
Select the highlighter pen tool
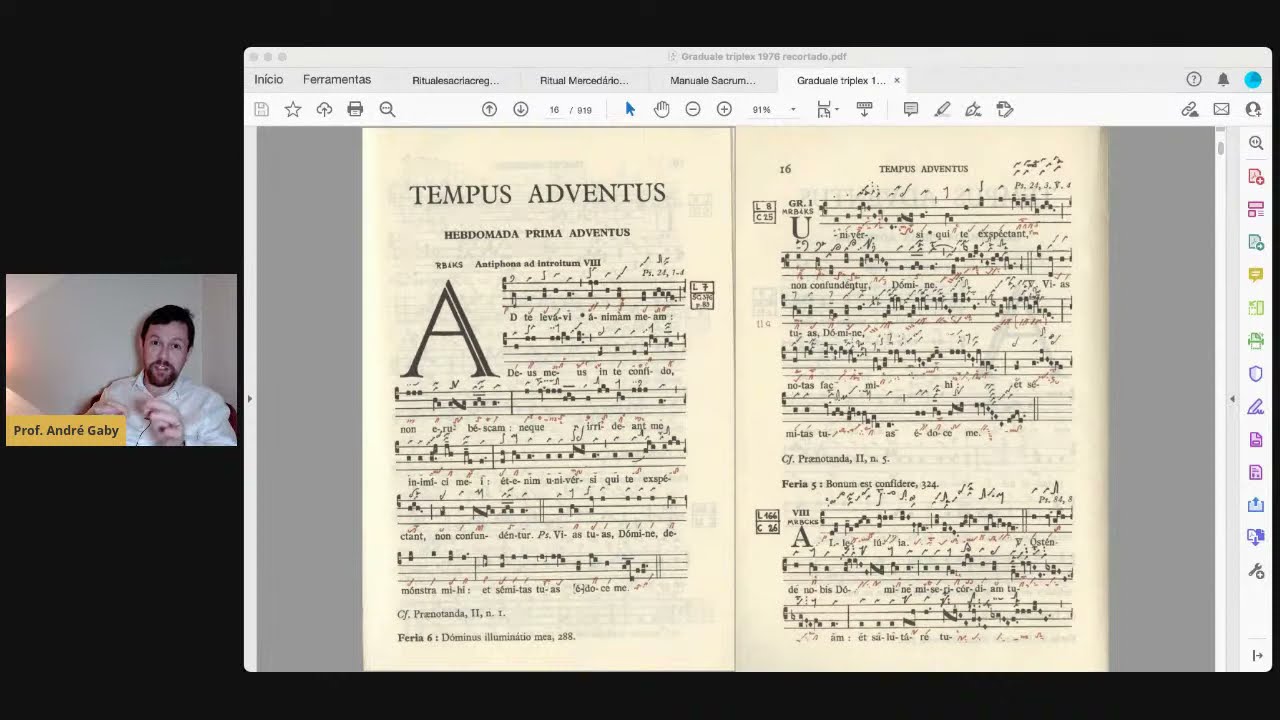point(942,109)
